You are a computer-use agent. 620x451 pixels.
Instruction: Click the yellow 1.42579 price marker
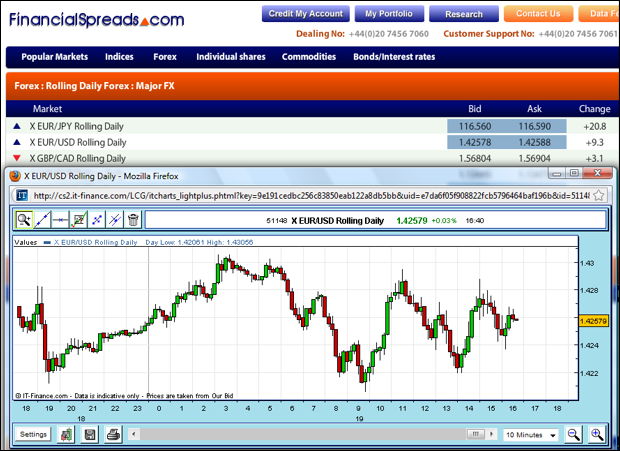(x=593, y=321)
